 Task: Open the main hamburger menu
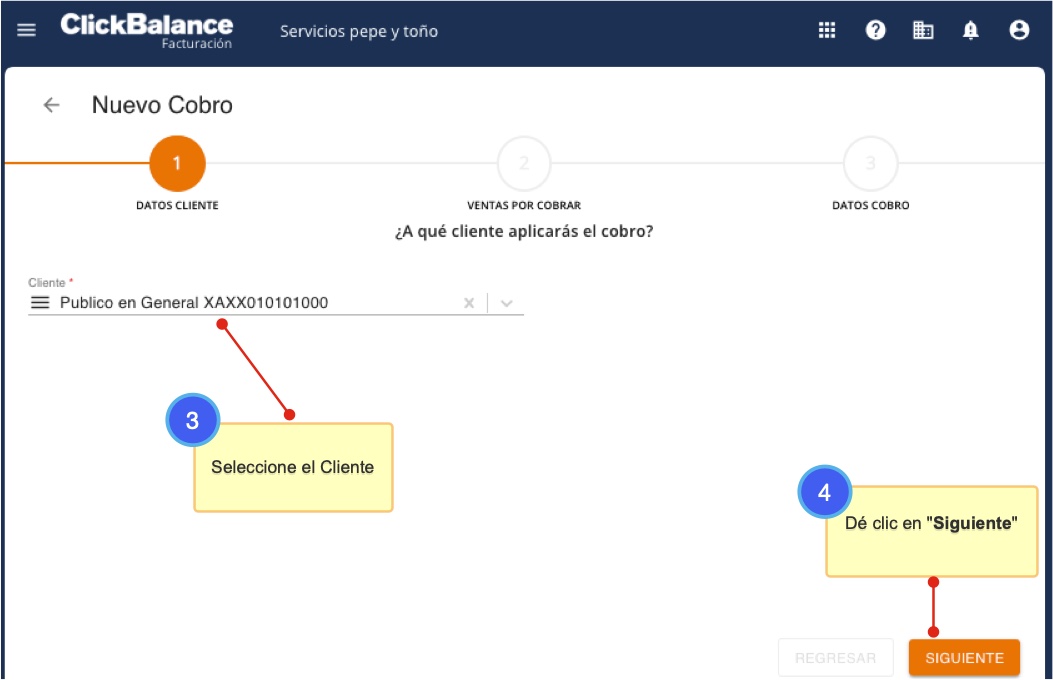(27, 30)
